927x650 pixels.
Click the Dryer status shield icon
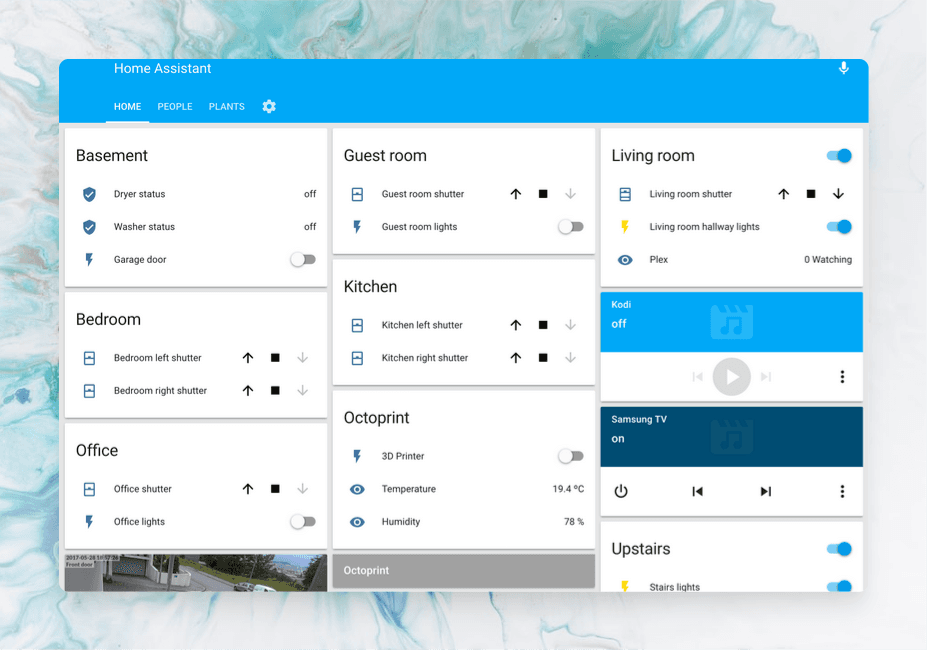point(89,194)
